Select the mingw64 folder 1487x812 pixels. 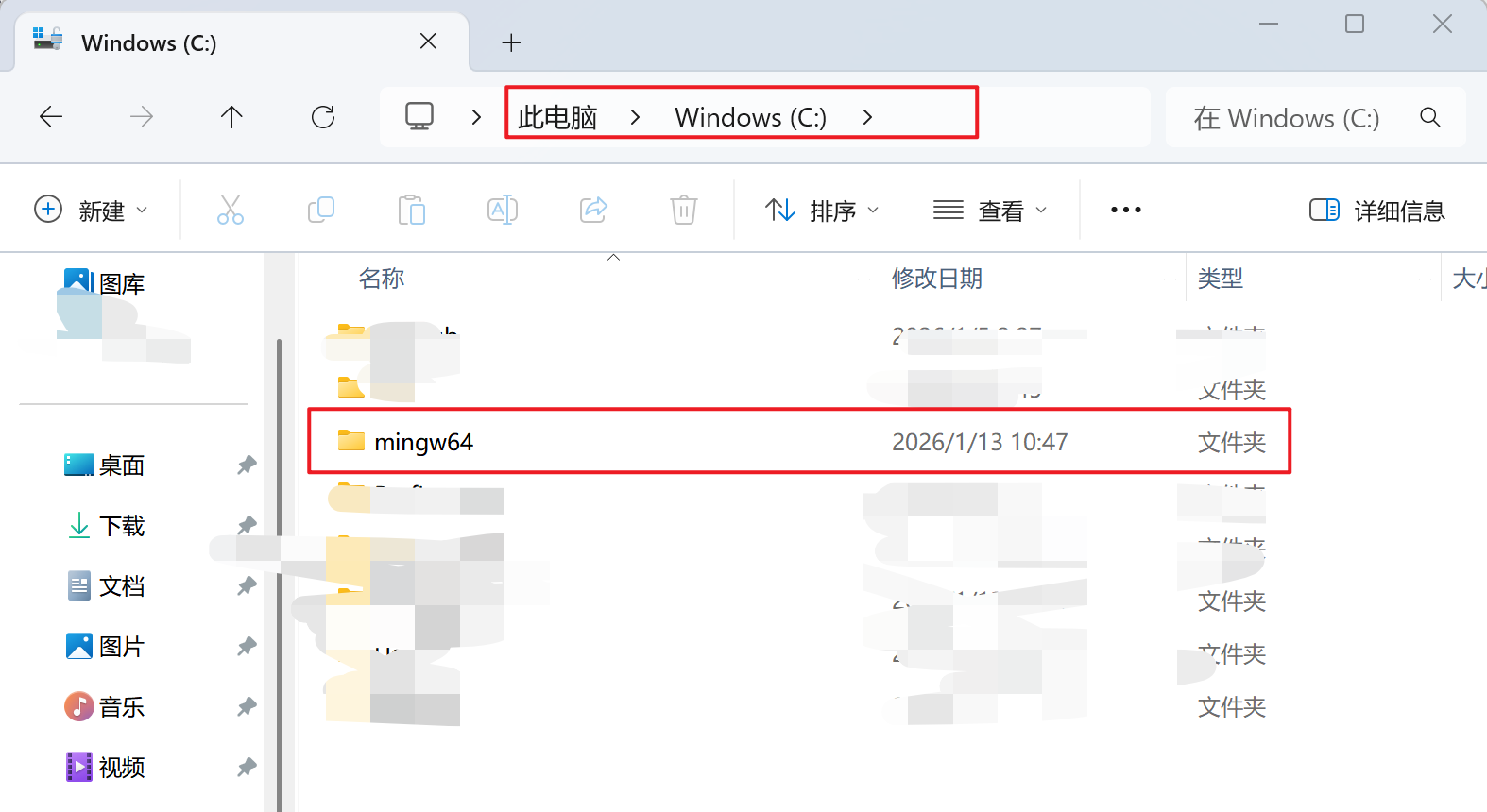coord(799,442)
